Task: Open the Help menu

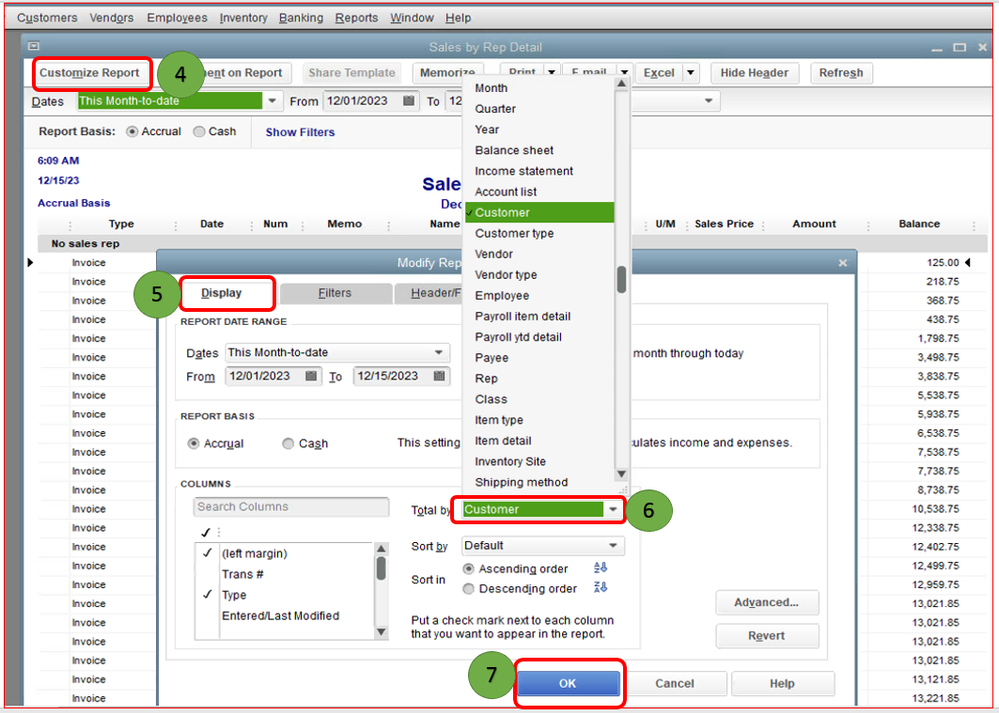Action: coord(457,18)
